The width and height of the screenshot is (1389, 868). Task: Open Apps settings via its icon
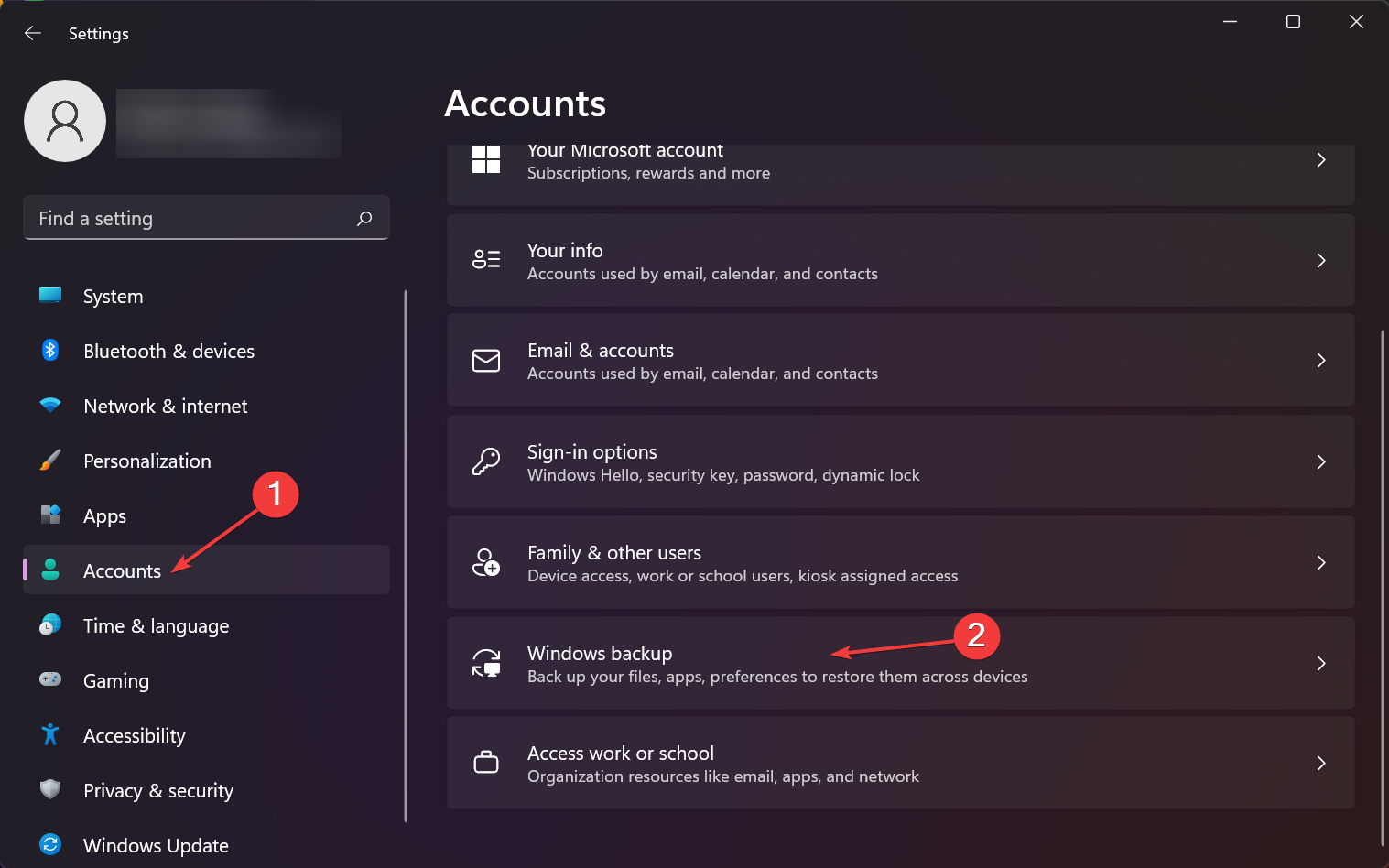pos(49,515)
